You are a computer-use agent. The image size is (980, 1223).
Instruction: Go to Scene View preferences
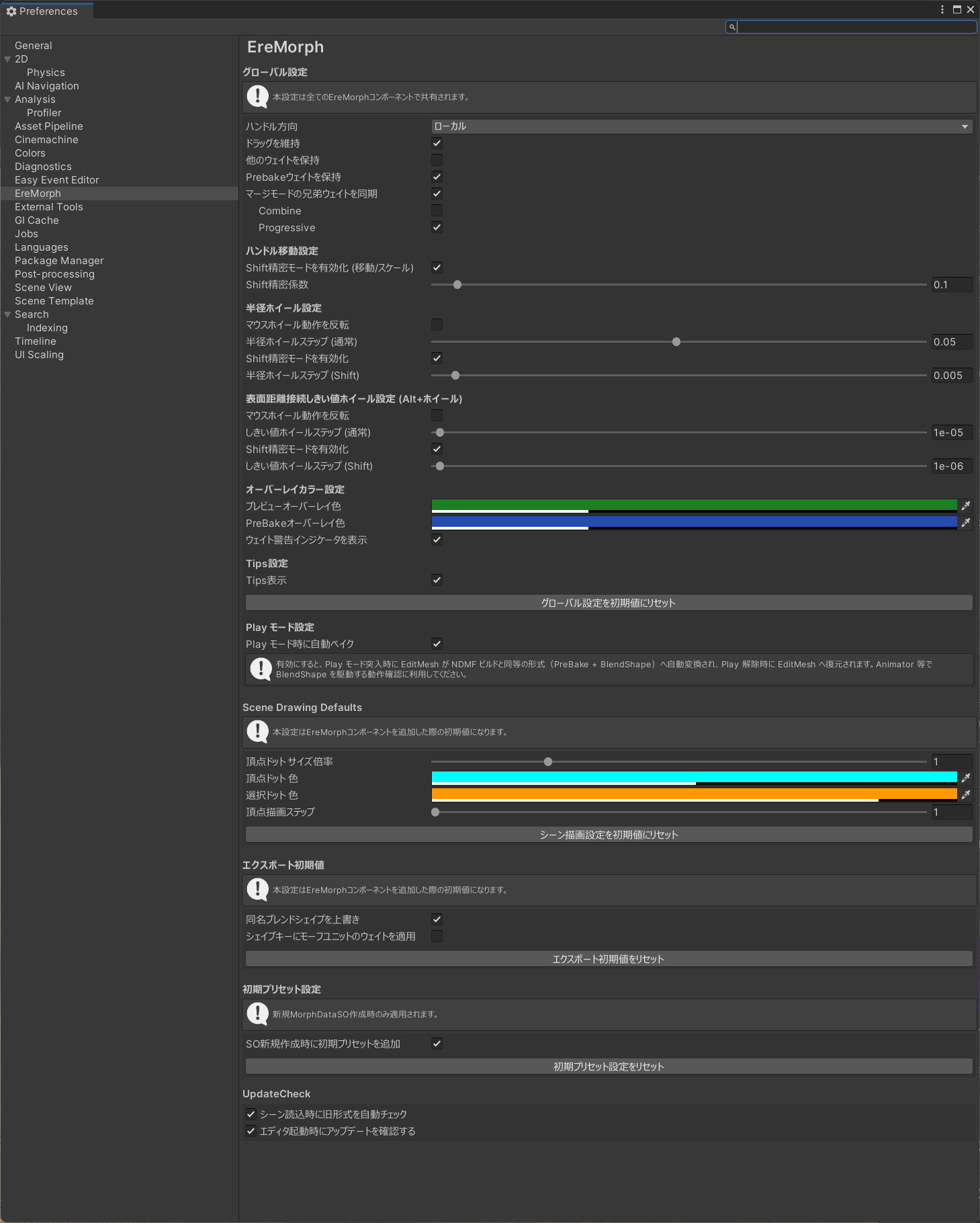click(x=43, y=288)
